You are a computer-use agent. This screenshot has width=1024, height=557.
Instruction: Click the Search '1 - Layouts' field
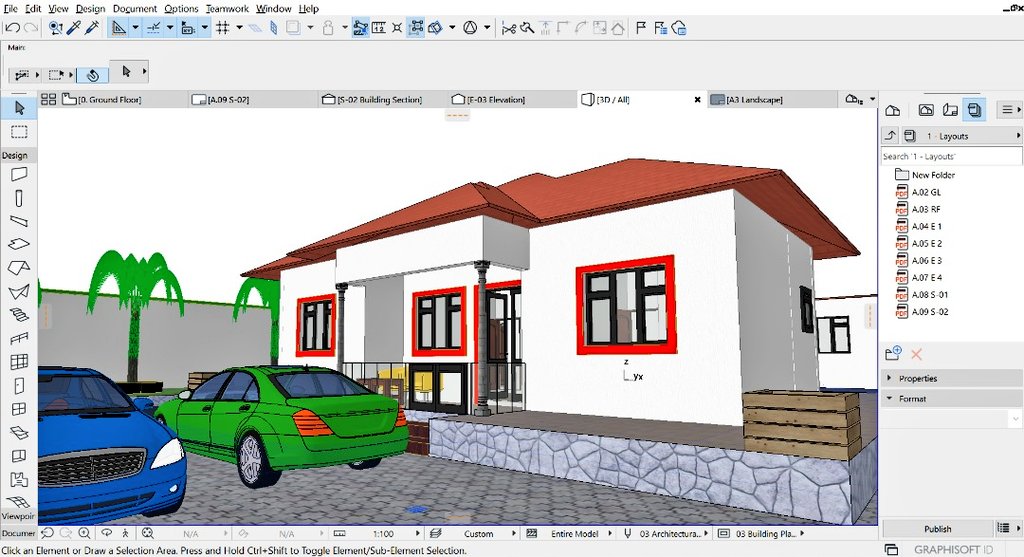(951, 157)
